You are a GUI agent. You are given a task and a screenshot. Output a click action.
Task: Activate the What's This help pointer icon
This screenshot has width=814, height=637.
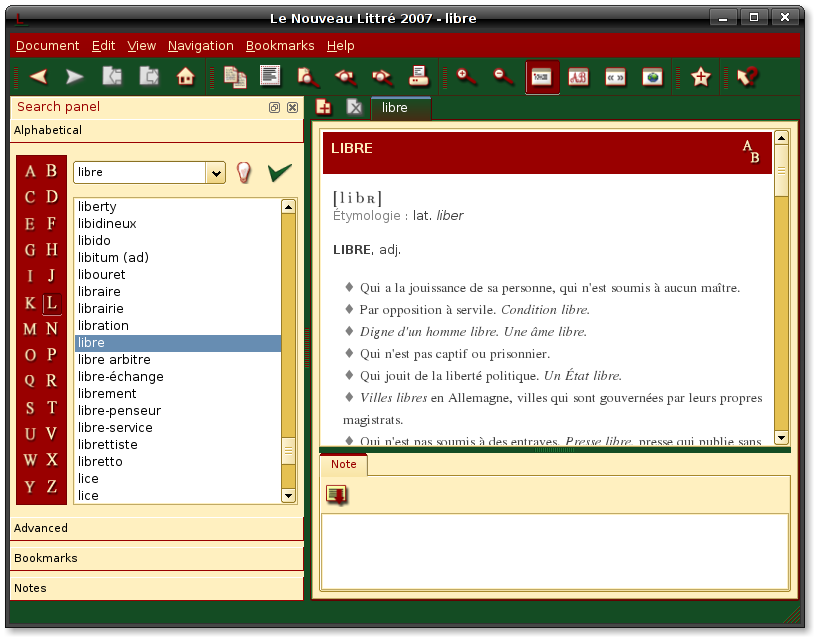pos(748,77)
